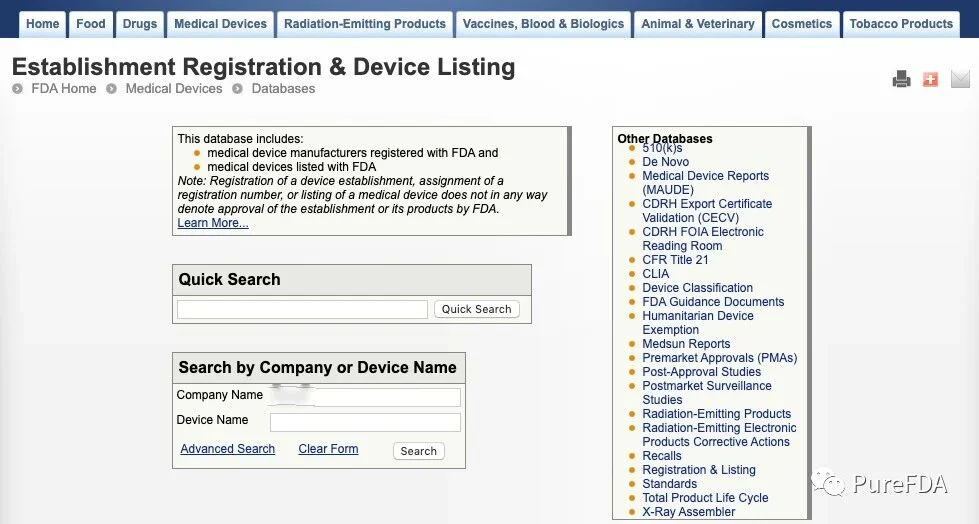Open the De Novo database link
This screenshot has height=524, width=979.
pyautogui.click(x=666, y=162)
